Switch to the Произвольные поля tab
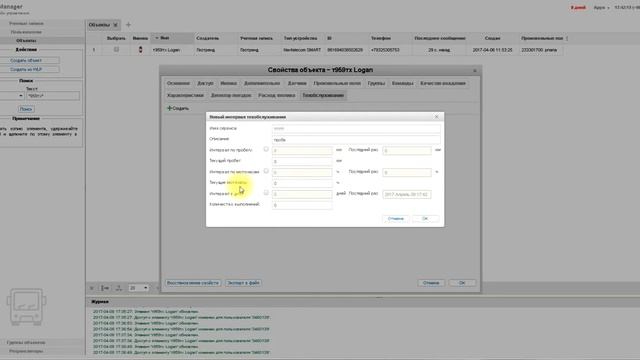 click(x=337, y=83)
